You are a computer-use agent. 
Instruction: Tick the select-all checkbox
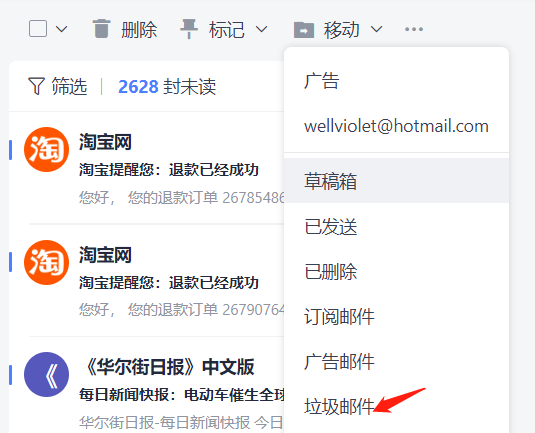pyautogui.click(x=38, y=29)
